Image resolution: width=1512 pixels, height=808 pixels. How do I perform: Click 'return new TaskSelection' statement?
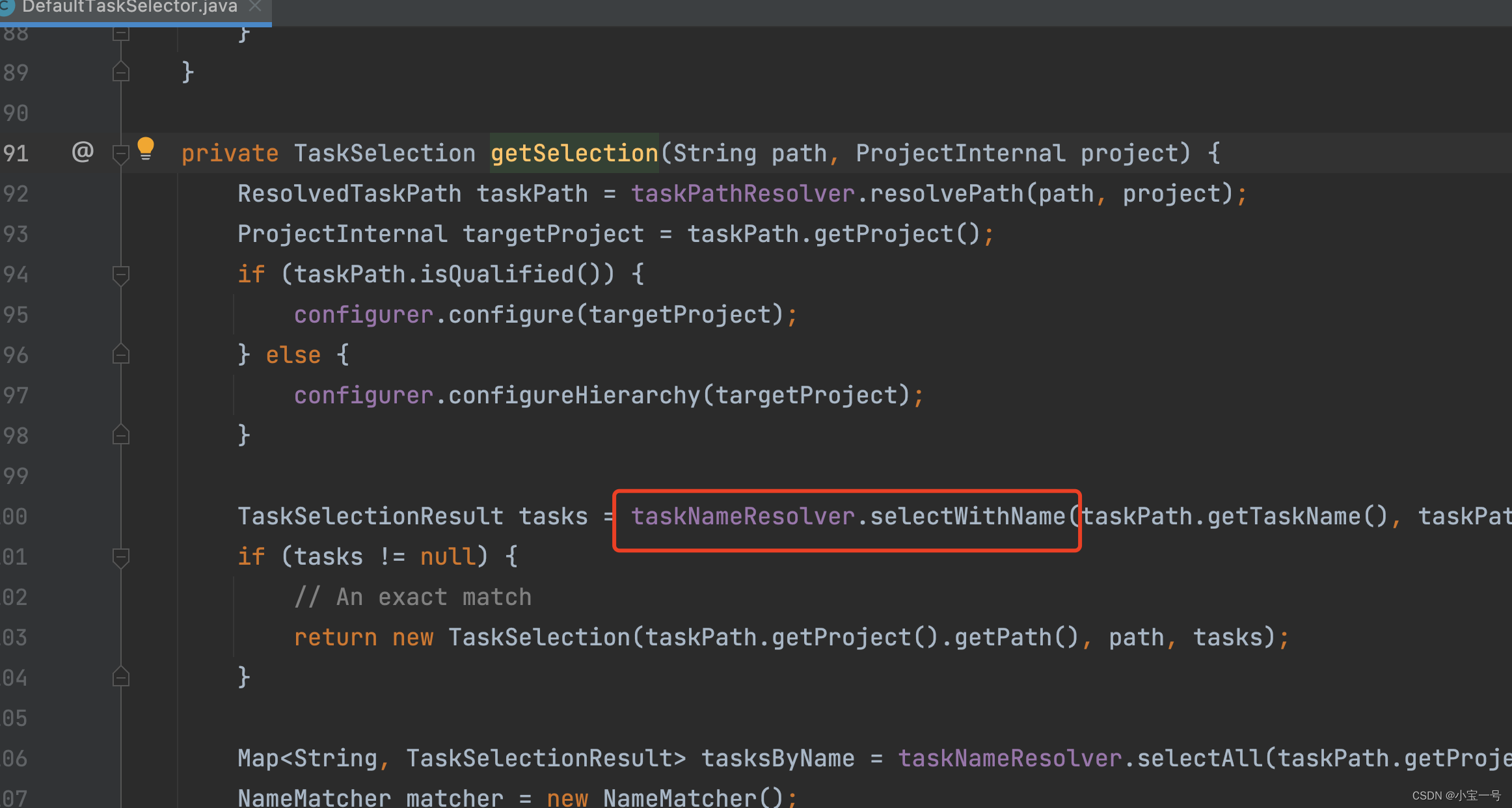tap(462, 638)
